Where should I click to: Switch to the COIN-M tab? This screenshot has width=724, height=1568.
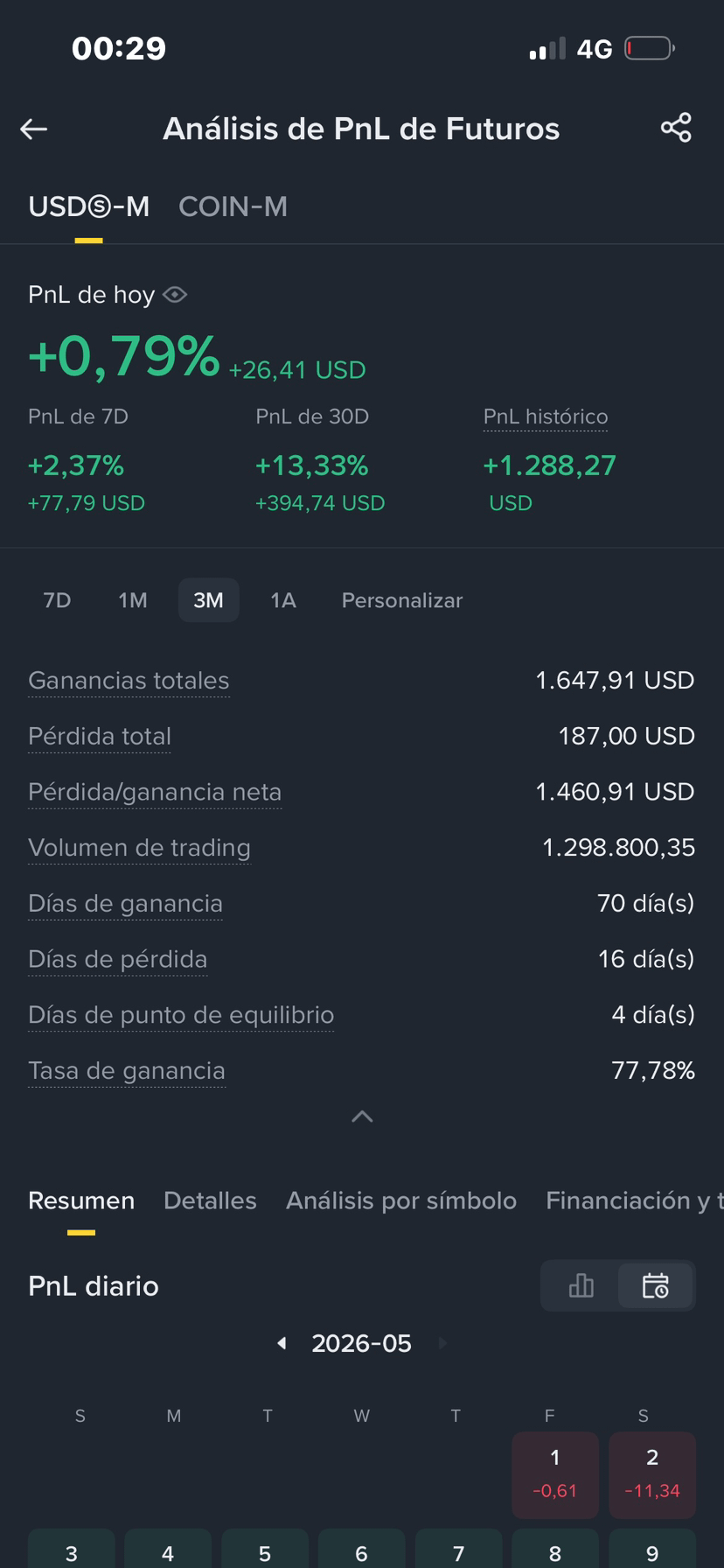233,206
